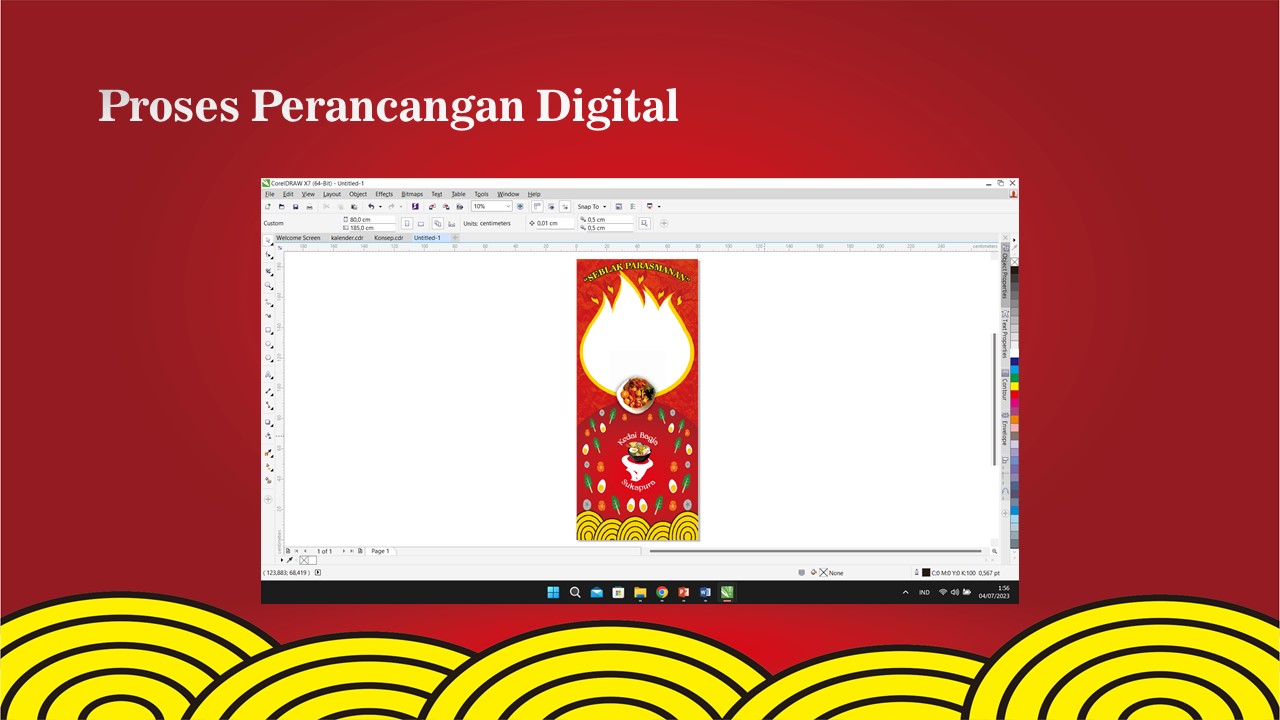This screenshot has height=720, width=1280.
Task: Click no-fill swatch in document palette
Action: coord(304,560)
